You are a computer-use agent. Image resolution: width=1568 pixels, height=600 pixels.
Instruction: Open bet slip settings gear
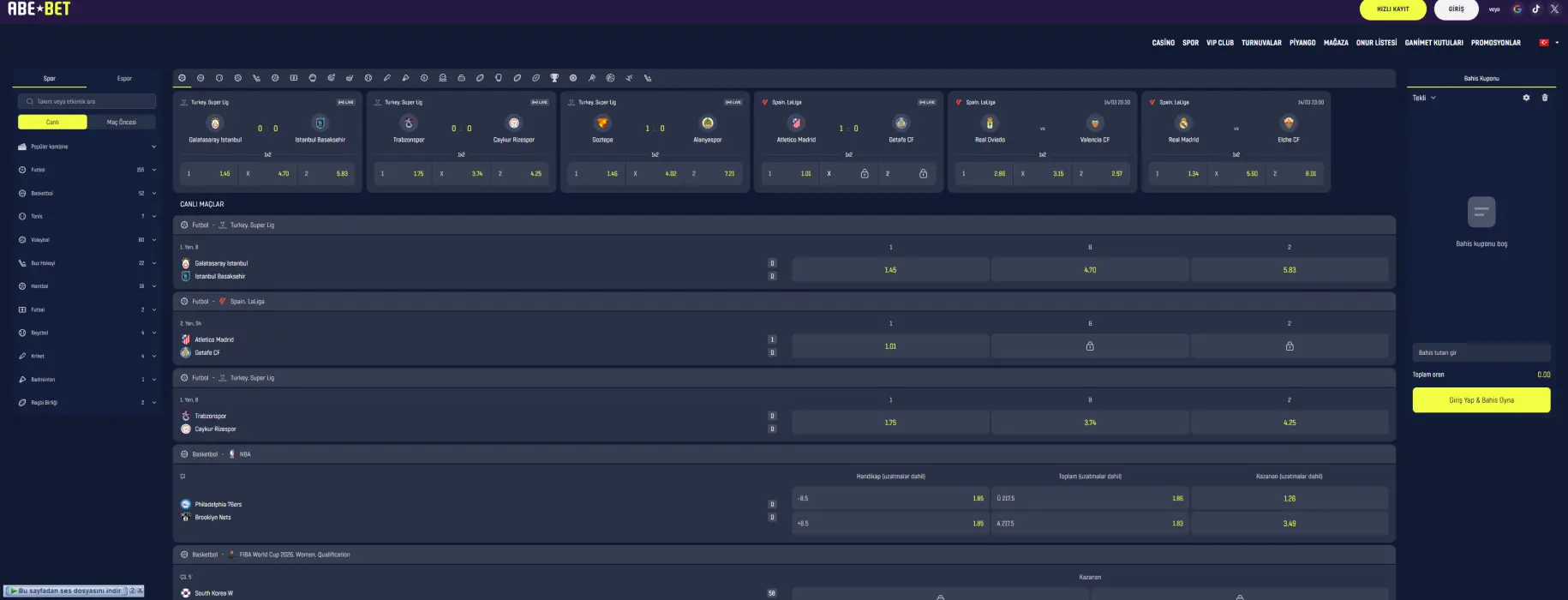(1526, 98)
